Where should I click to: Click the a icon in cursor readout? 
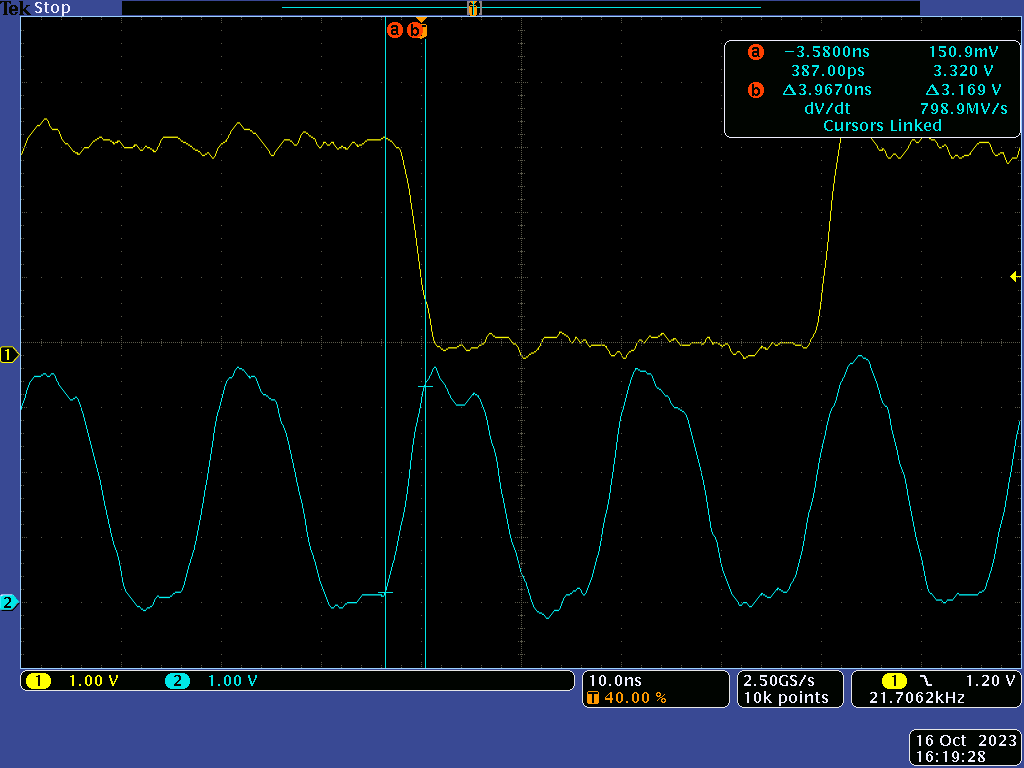756,52
